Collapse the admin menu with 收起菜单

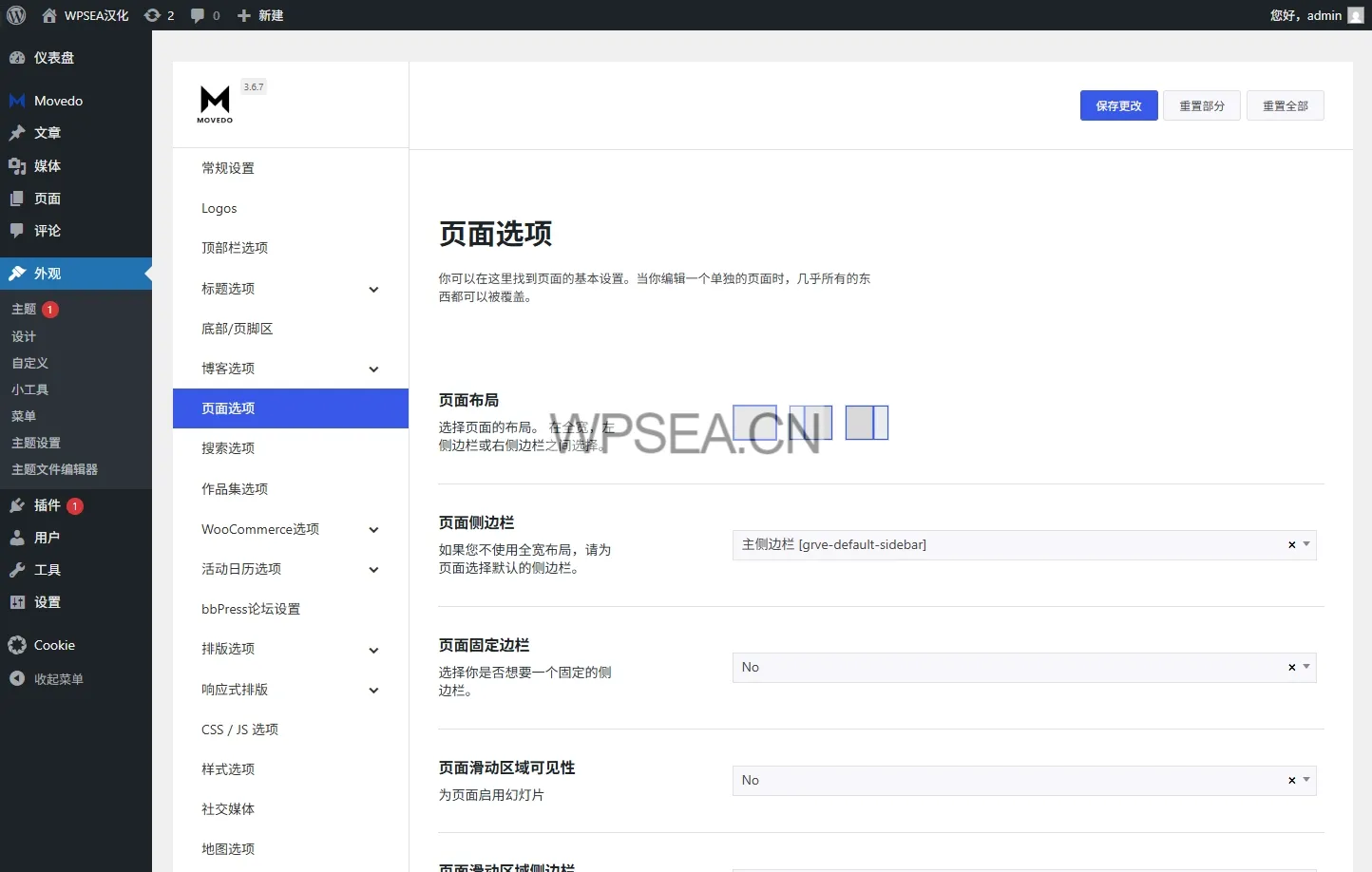point(58,679)
